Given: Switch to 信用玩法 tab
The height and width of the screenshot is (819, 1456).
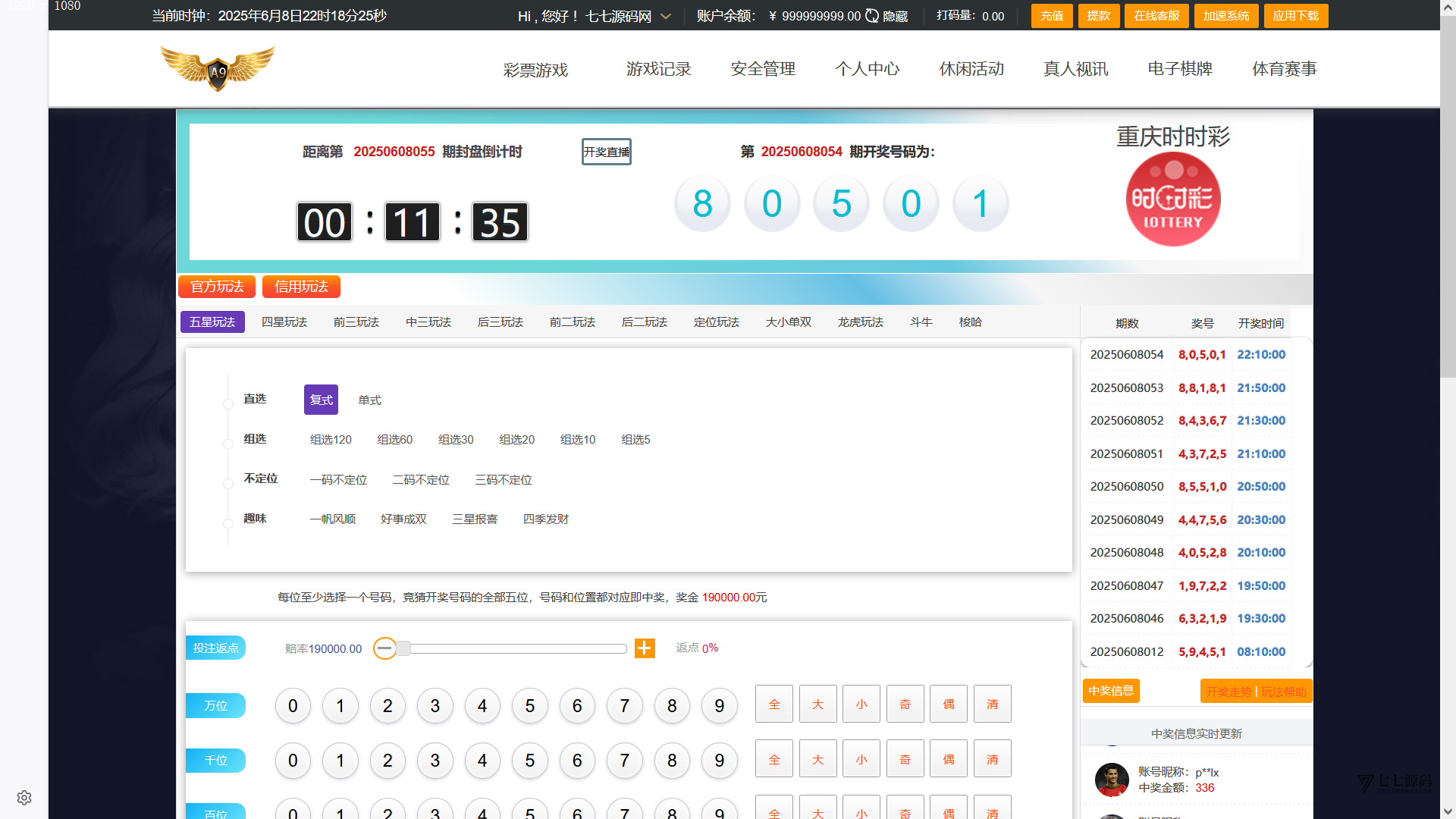Looking at the screenshot, I should pyautogui.click(x=301, y=287).
